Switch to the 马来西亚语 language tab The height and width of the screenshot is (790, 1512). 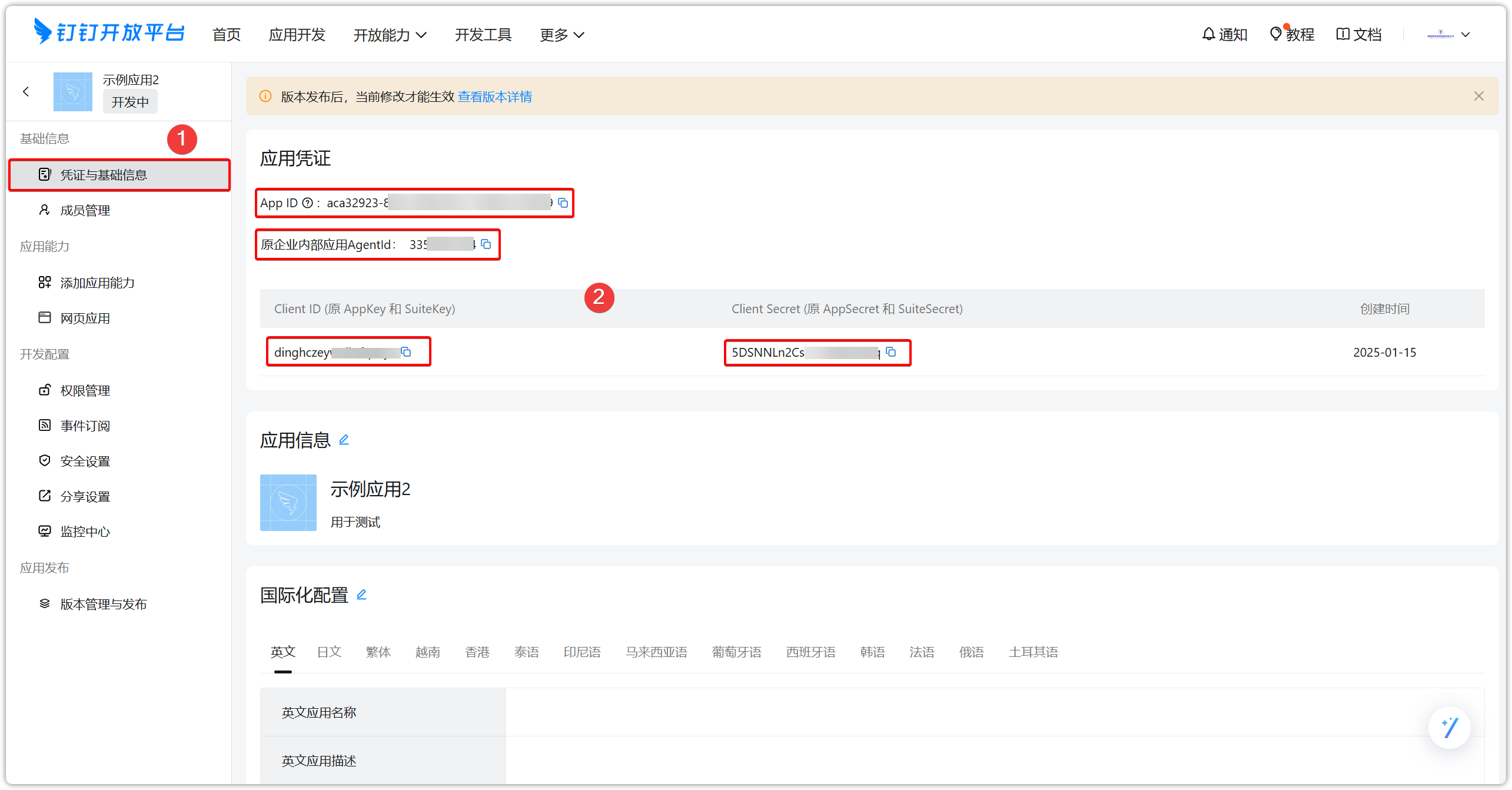point(656,652)
